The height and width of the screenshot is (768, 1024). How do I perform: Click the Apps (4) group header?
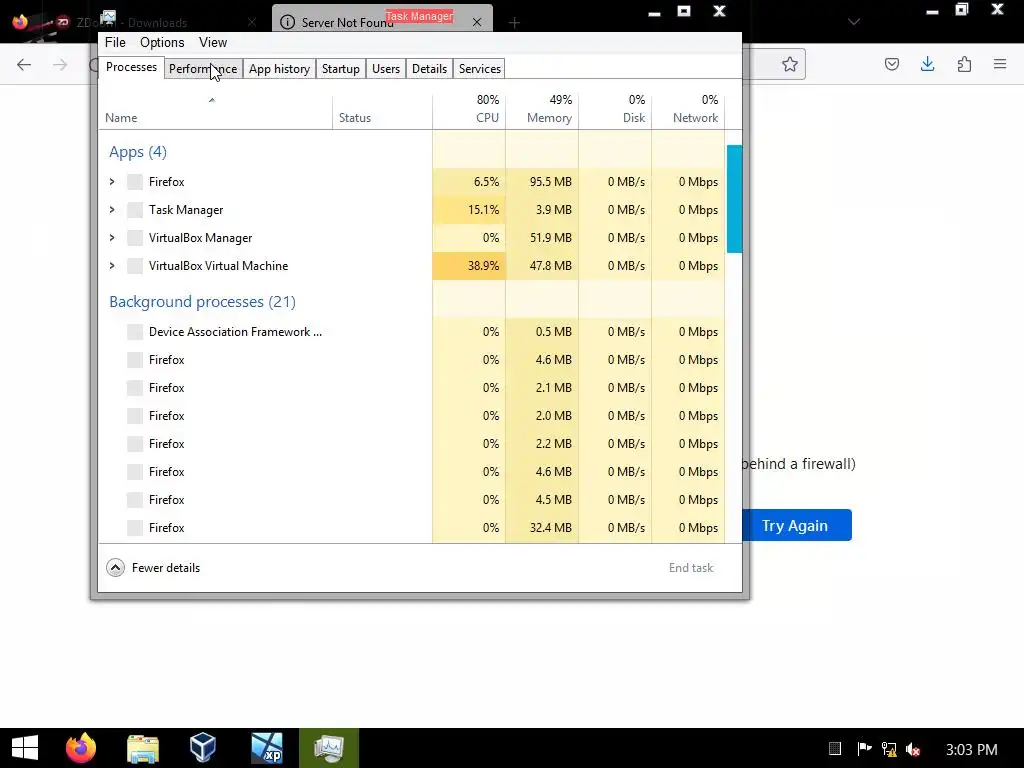(138, 152)
